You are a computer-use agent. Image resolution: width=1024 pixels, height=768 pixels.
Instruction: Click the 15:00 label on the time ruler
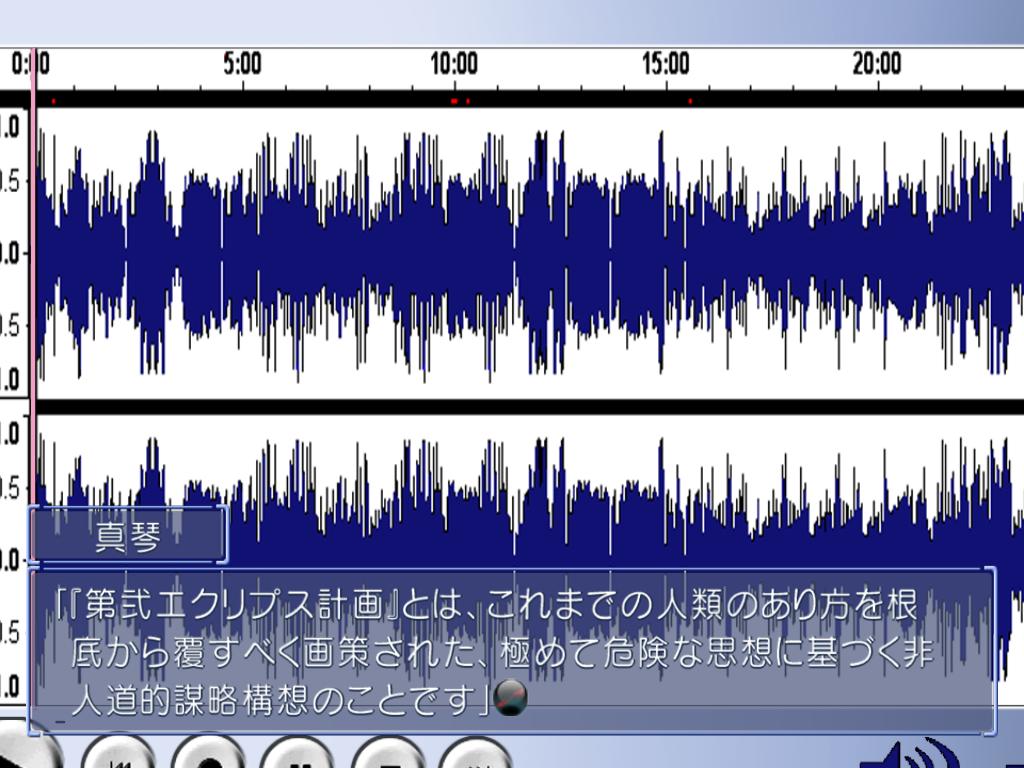[x=665, y=64]
